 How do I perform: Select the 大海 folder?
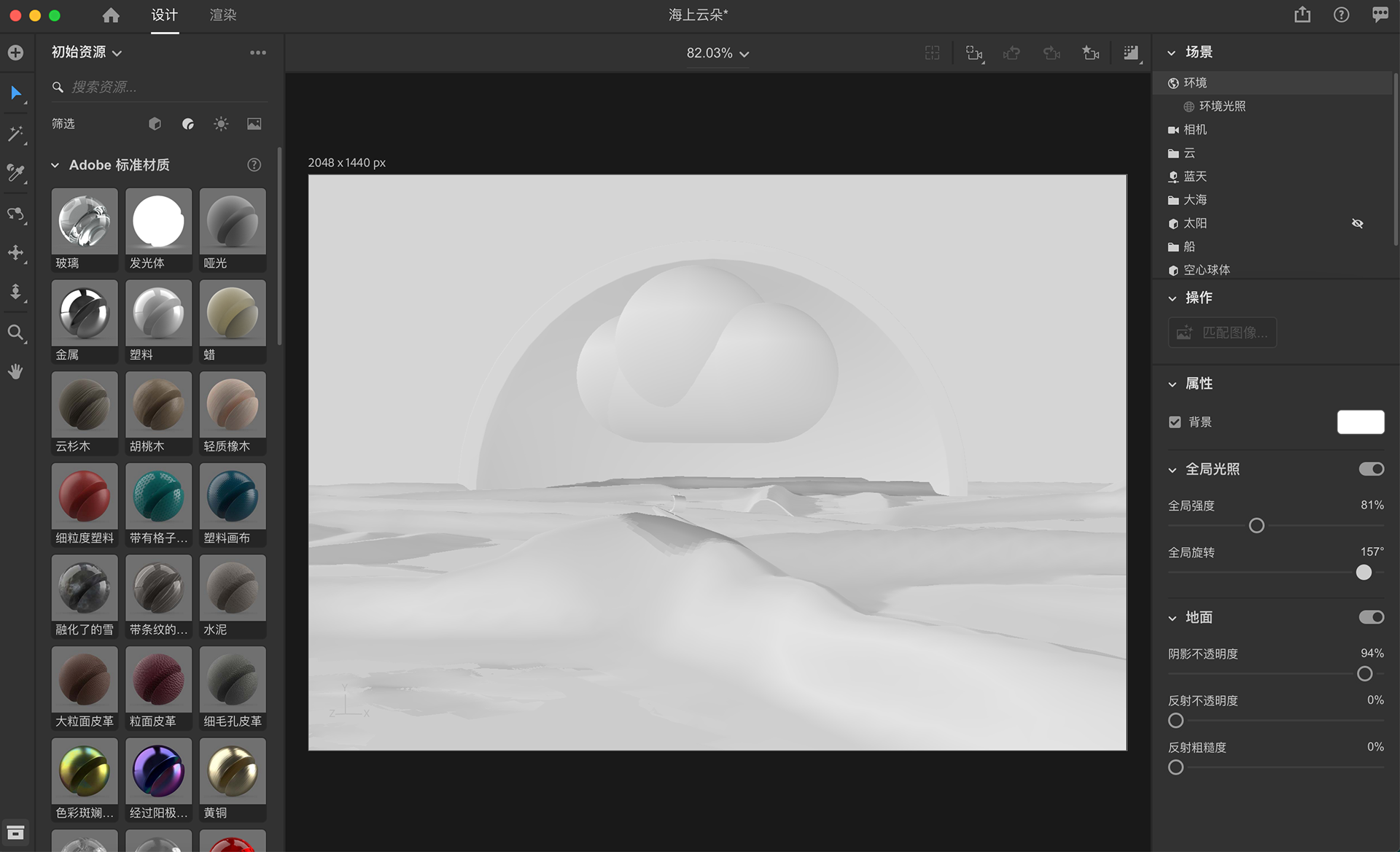(x=1273, y=199)
